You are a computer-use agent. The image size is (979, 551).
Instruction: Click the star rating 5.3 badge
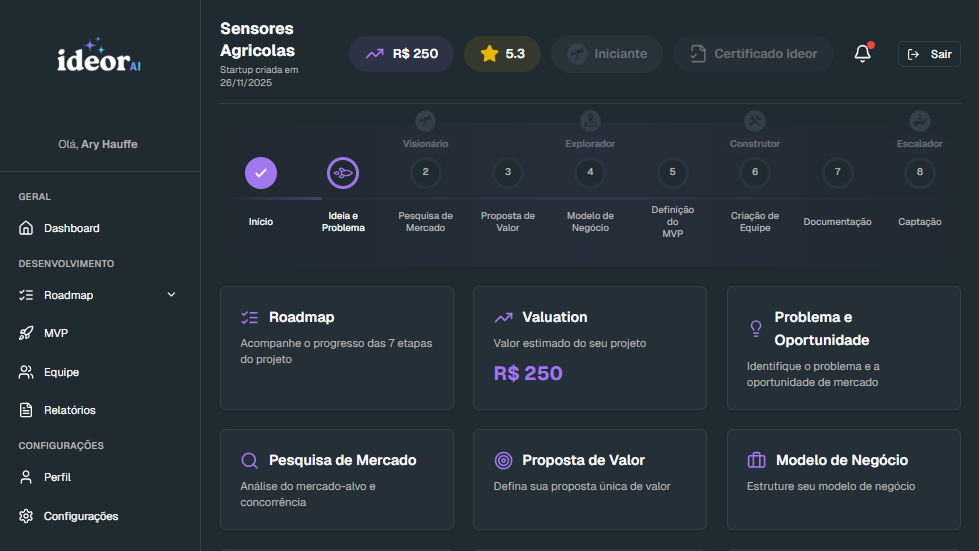(x=502, y=54)
